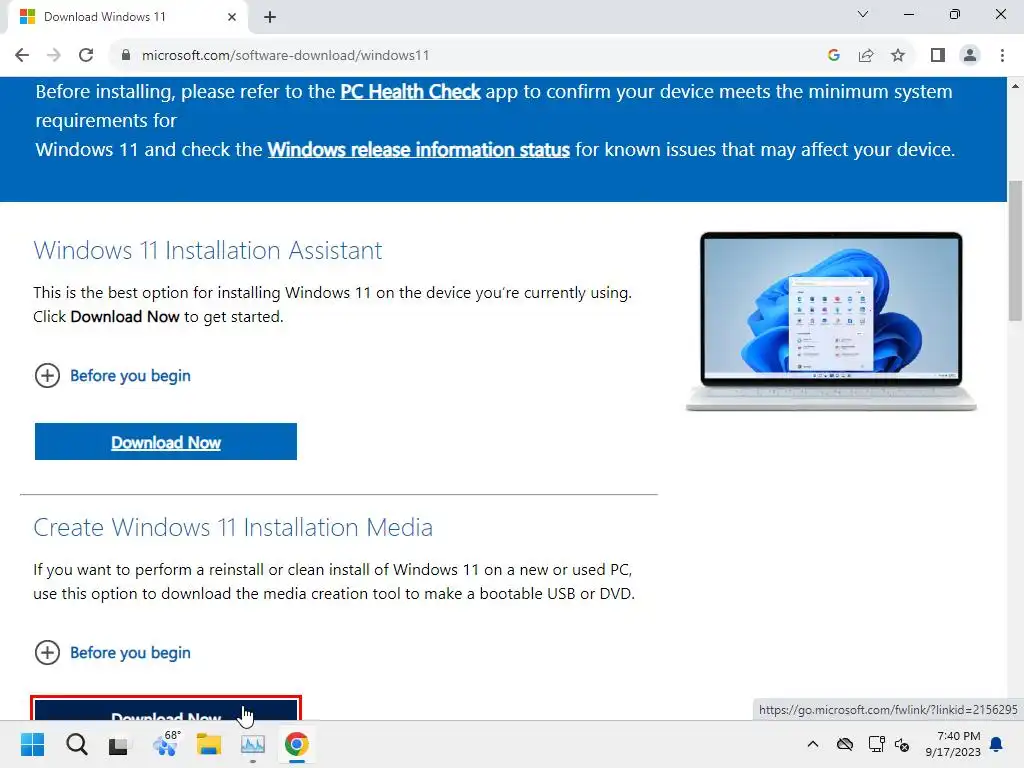Viewport: 1024px width, 768px height.
Task: Click the scrollbar up arrow
Action: 1015,86
